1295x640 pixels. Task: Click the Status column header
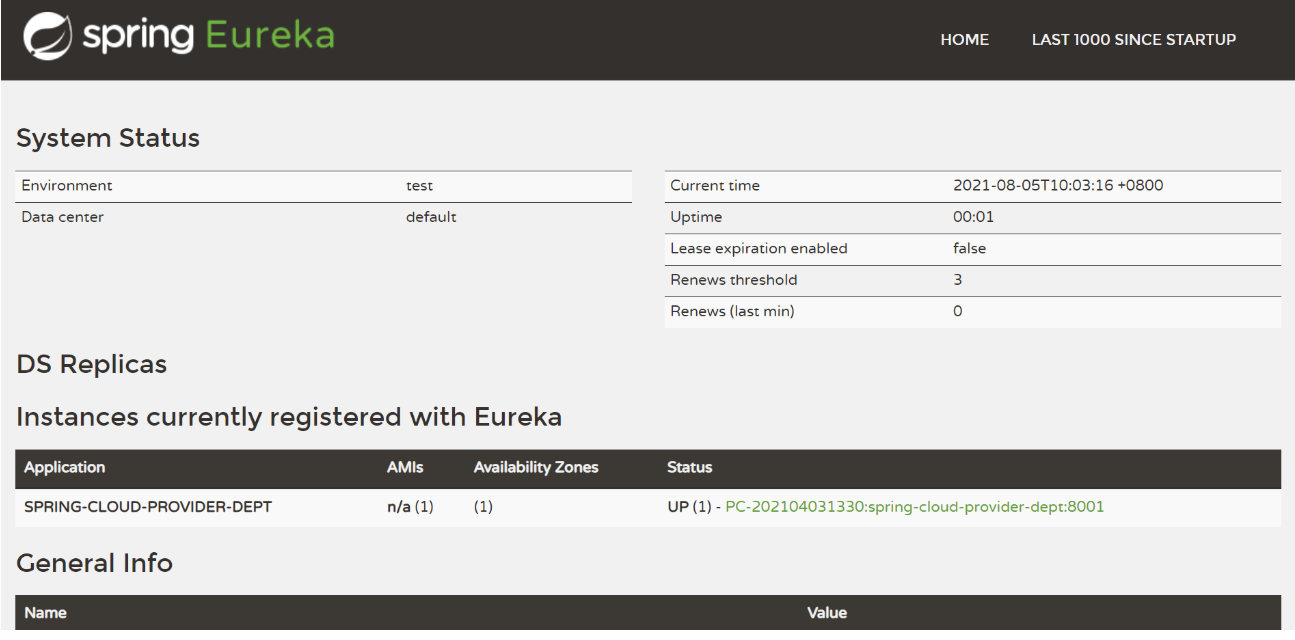[x=689, y=467]
